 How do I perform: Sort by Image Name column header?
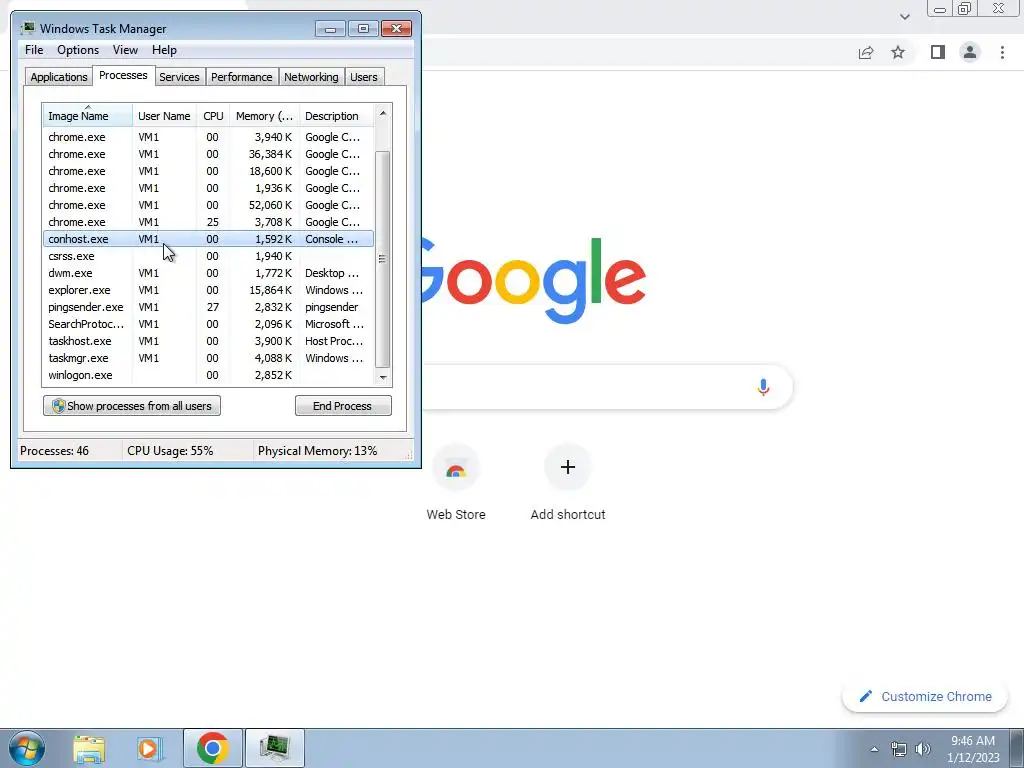coord(88,116)
